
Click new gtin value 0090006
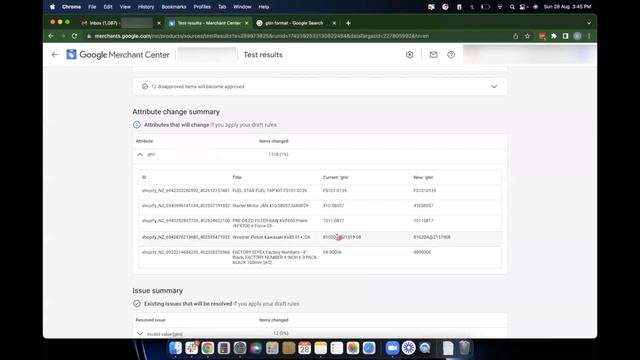click(422, 252)
